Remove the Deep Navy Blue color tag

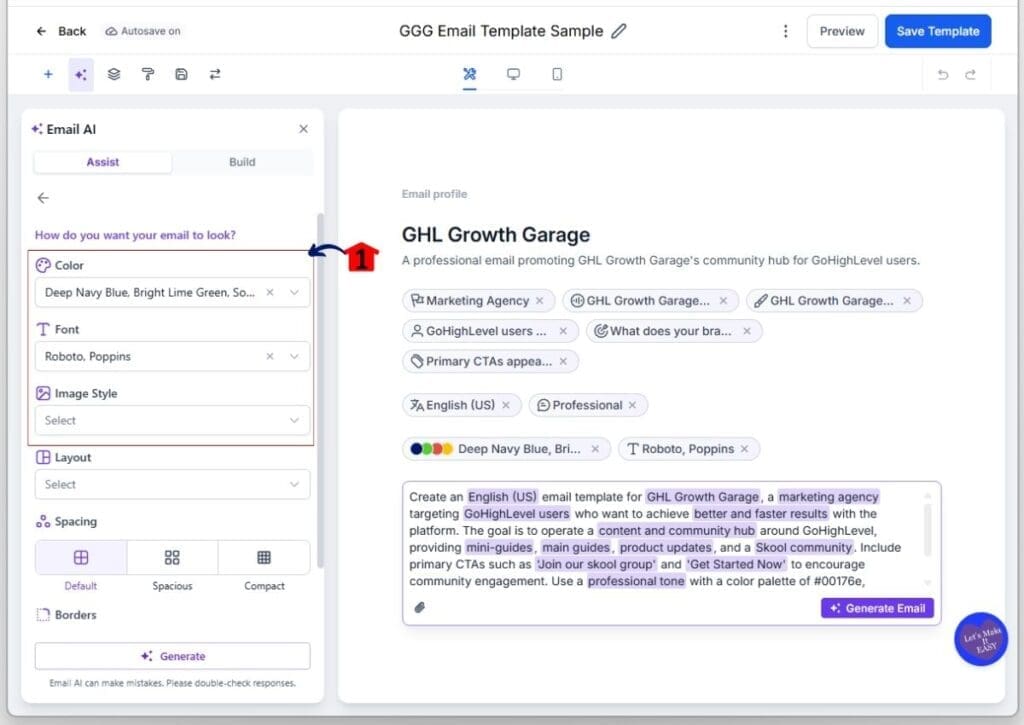pyautogui.click(x=596, y=449)
